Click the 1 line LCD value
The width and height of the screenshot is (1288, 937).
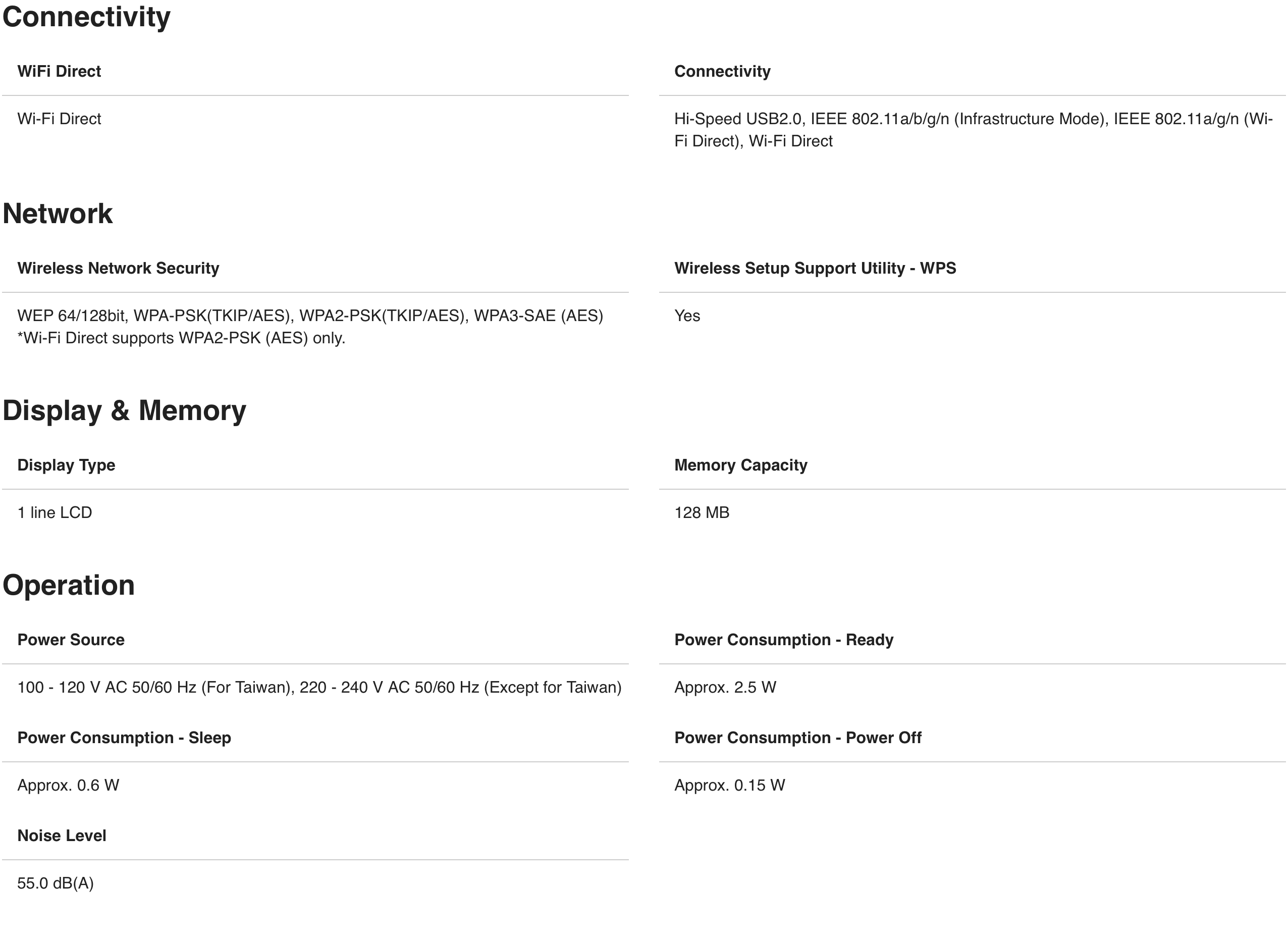55,512
